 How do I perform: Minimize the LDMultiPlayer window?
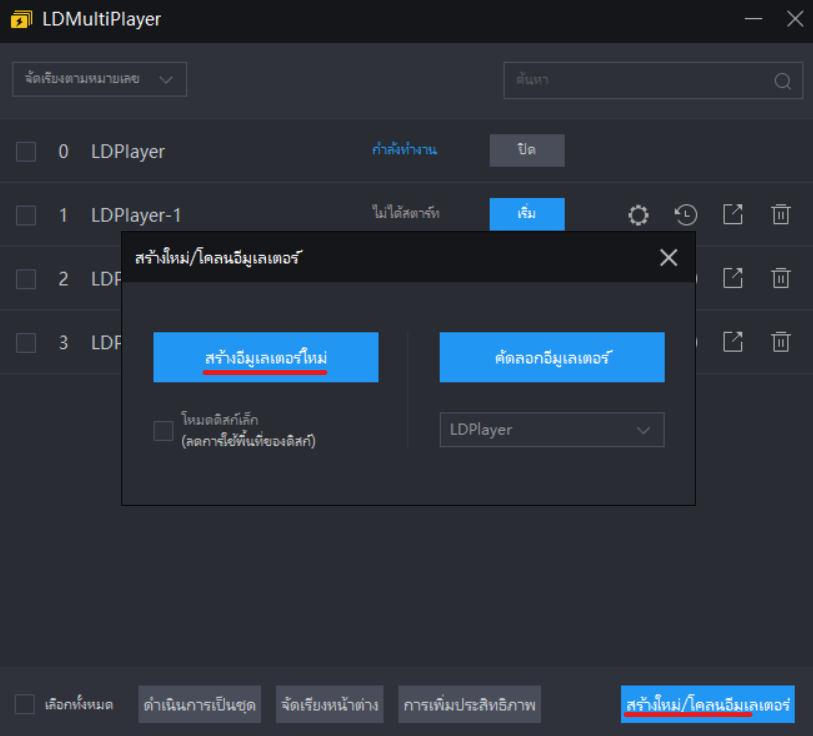(753, 19)
